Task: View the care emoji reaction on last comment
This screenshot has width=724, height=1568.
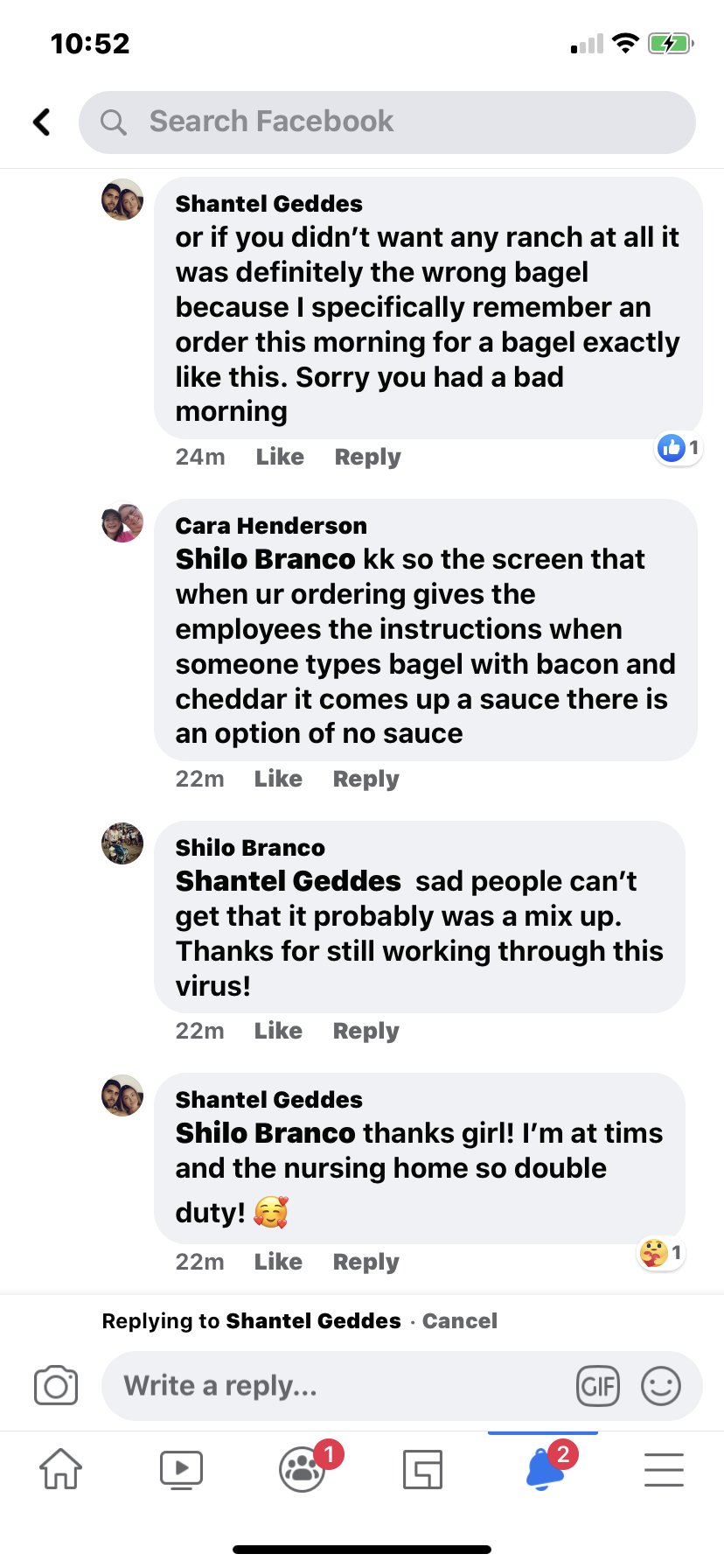Action: (x=661, y=1253)
